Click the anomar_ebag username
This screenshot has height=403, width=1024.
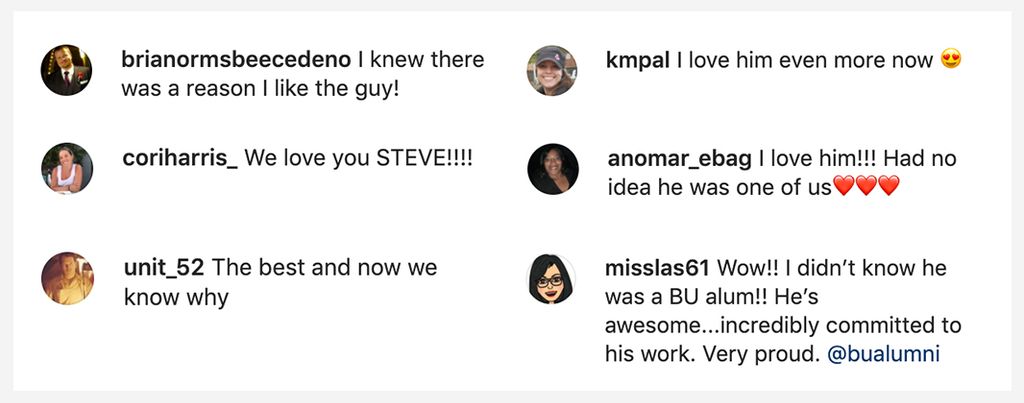679,158
